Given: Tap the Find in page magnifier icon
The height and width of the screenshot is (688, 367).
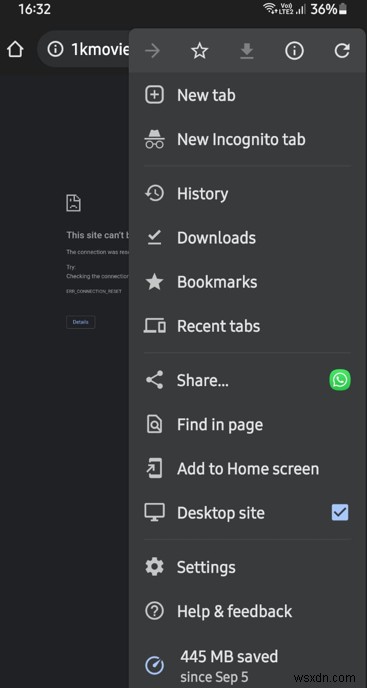Looking at the screenshot, I should [x=155, y=424].
